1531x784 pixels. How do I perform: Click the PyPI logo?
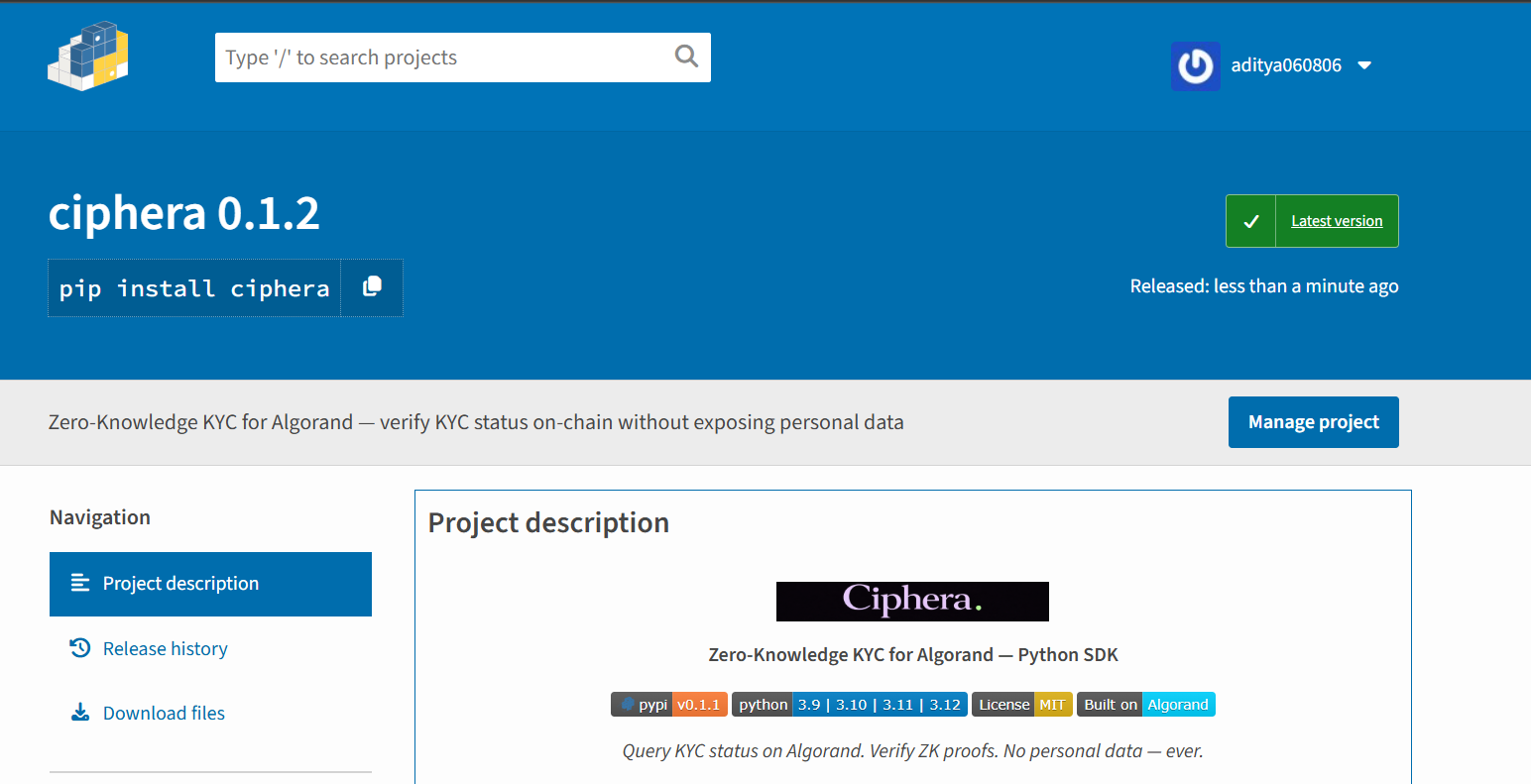click(x=88, y=56)
